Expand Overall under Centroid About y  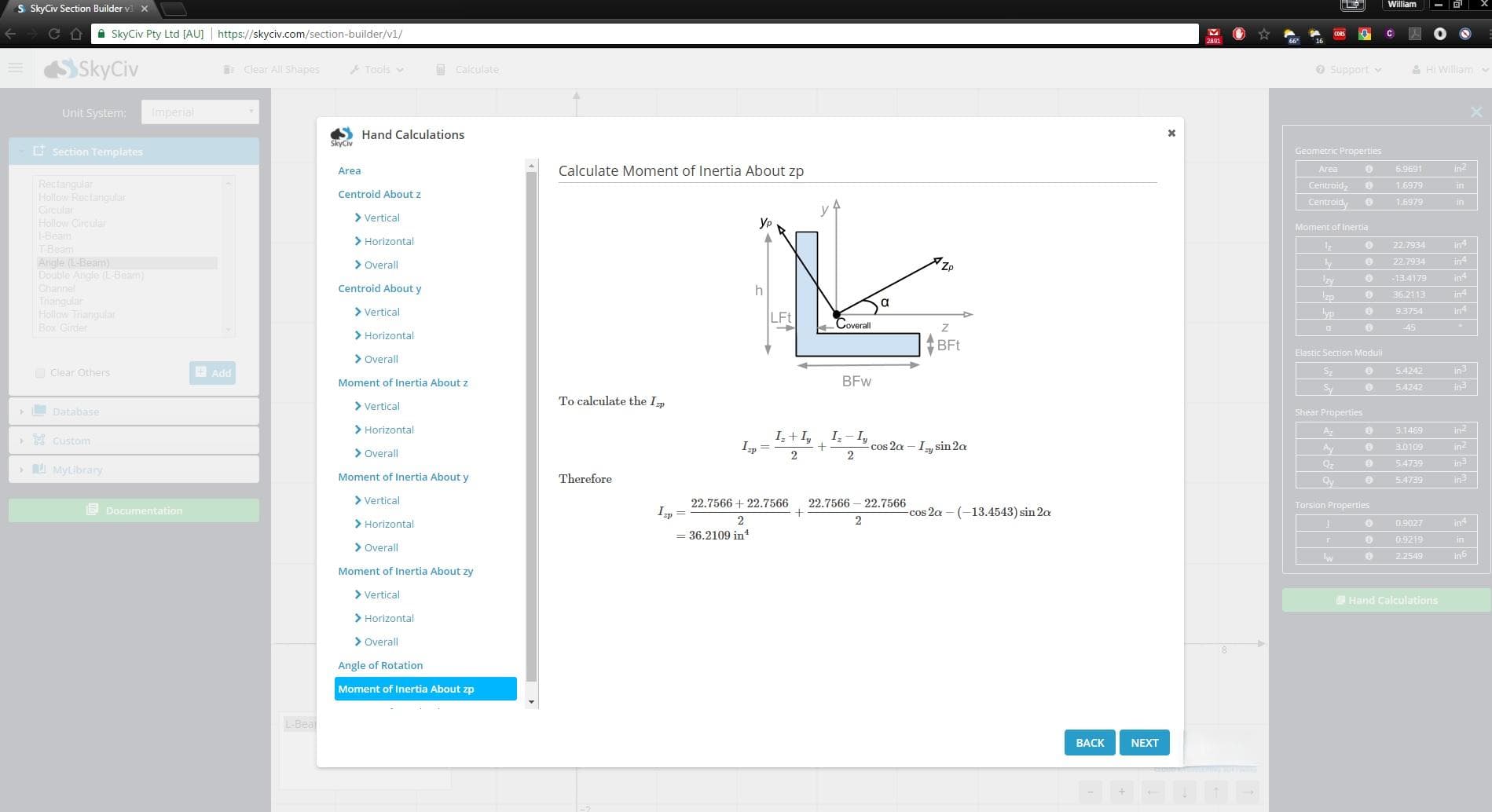pyautogui.click(x=376, y=359)
